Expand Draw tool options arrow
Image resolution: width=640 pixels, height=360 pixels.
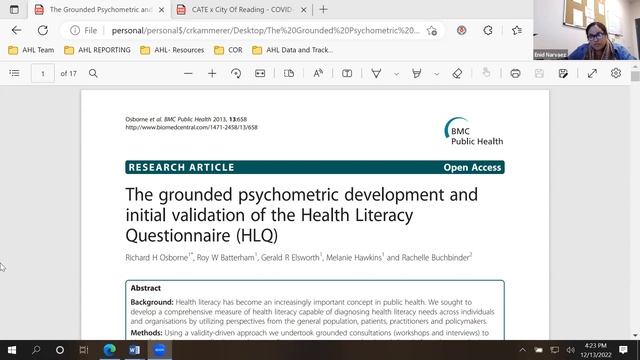point(396,74)
